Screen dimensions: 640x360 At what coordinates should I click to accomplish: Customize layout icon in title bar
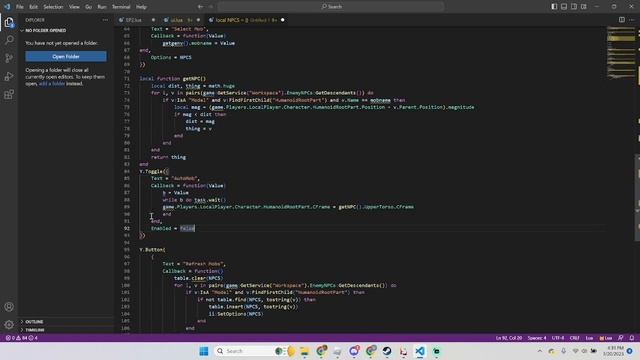584,7
